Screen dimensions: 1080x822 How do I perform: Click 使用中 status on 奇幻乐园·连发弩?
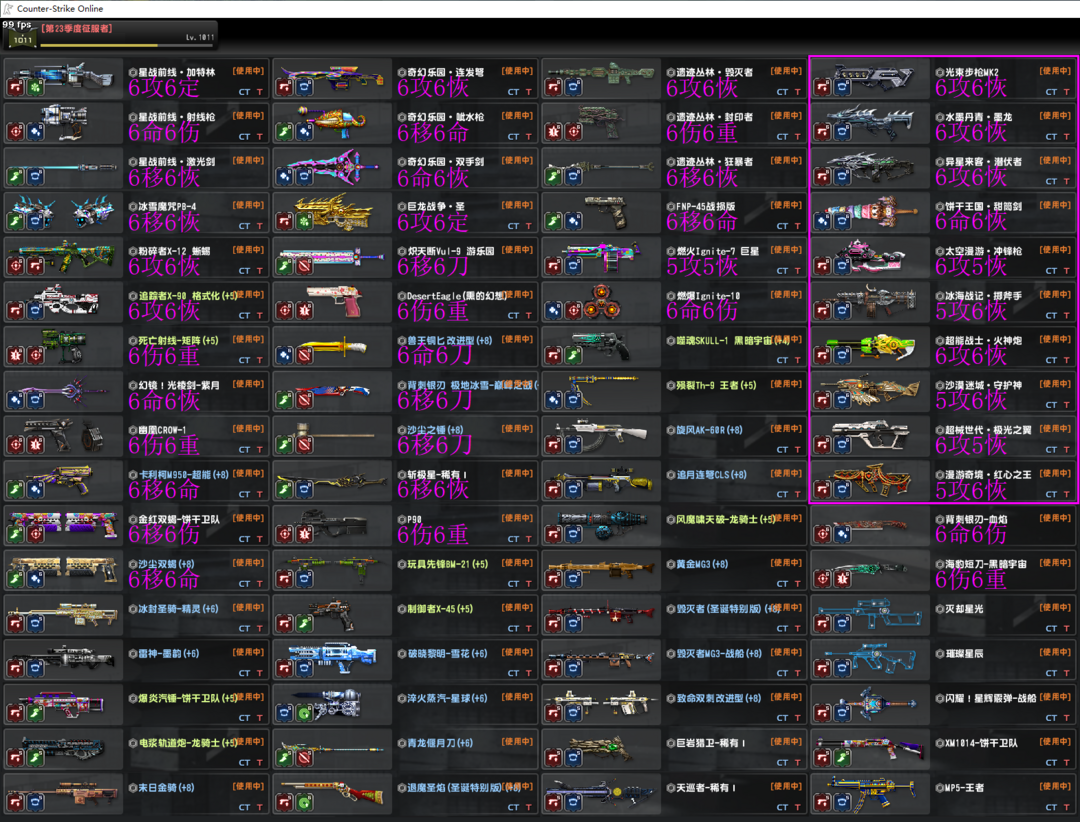click(518, 71)
